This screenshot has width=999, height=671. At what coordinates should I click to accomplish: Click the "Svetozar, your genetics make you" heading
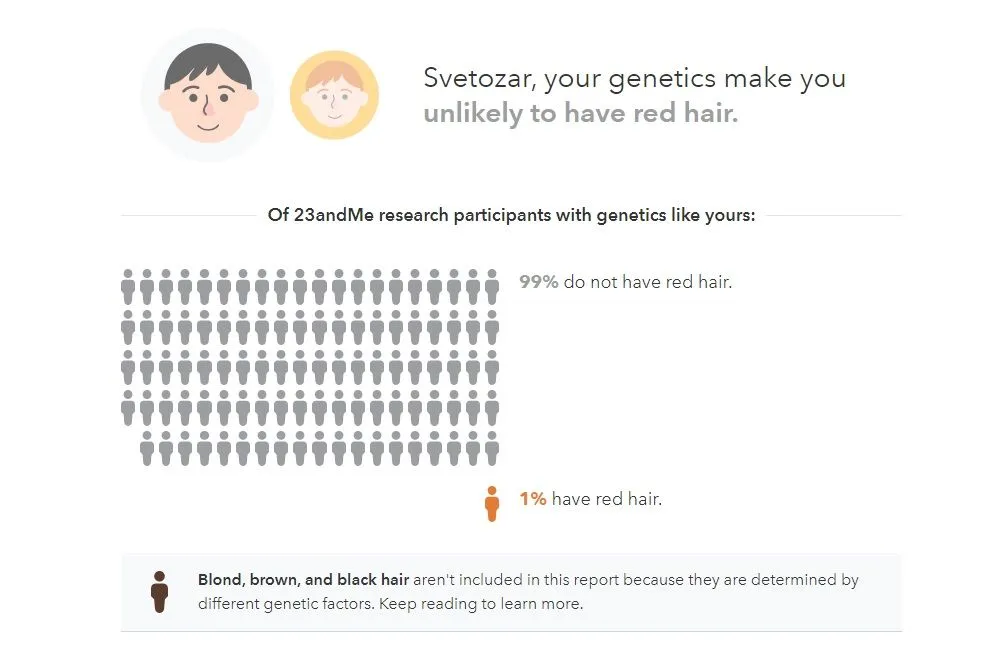(x=634, y=79)
